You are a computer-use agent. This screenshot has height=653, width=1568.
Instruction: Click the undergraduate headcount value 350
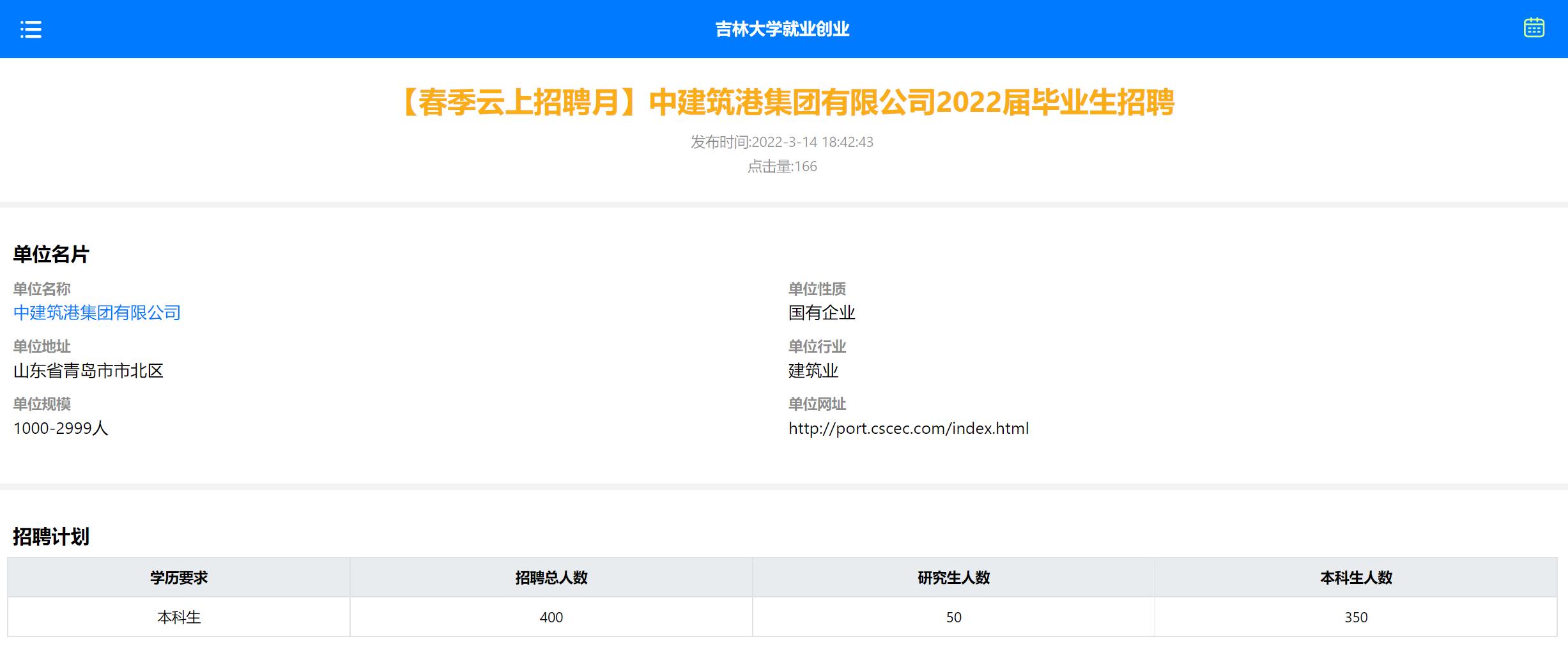pos(1356,617)
